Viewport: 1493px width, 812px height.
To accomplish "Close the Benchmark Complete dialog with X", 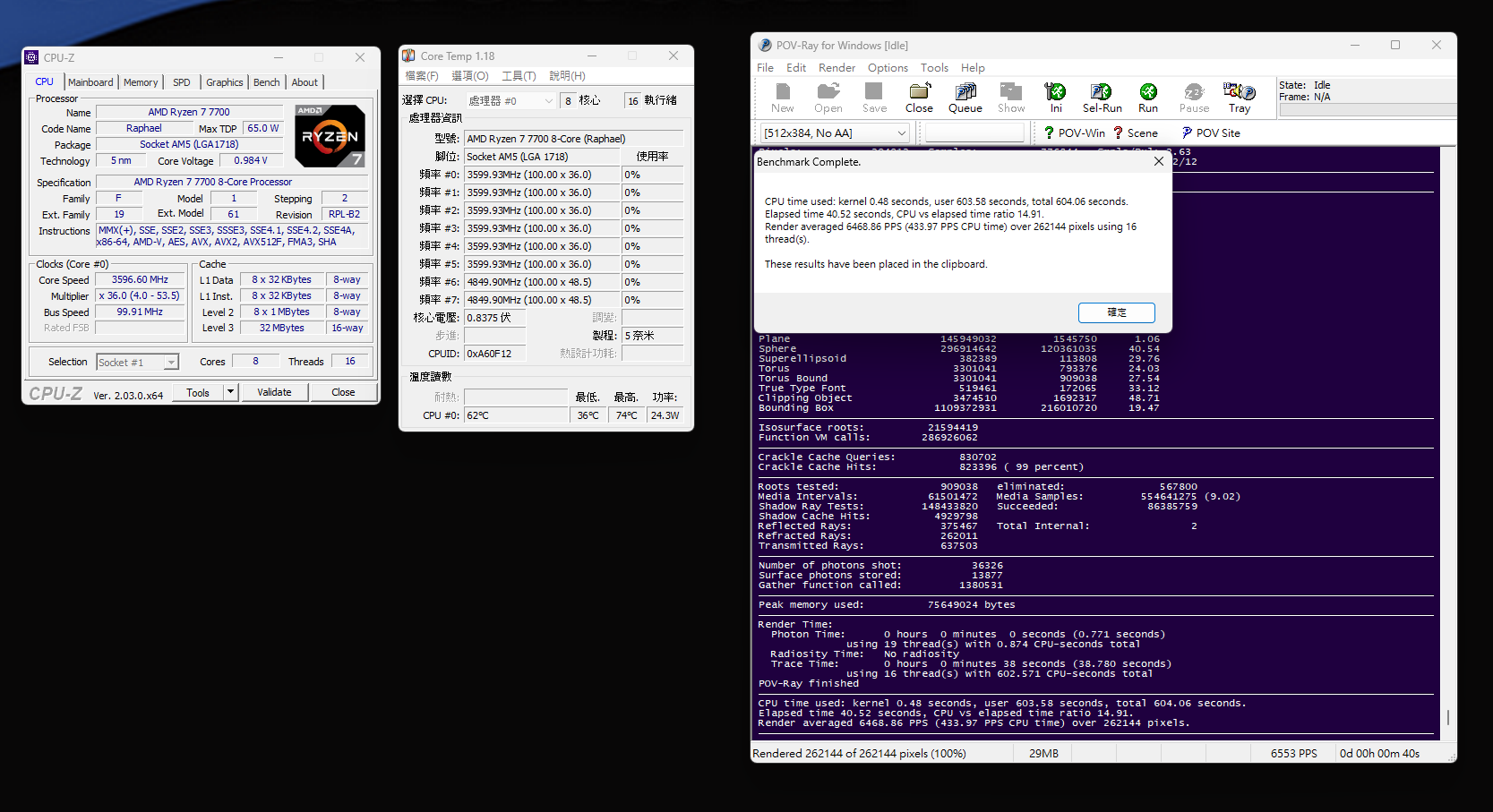I will 1159,161.
